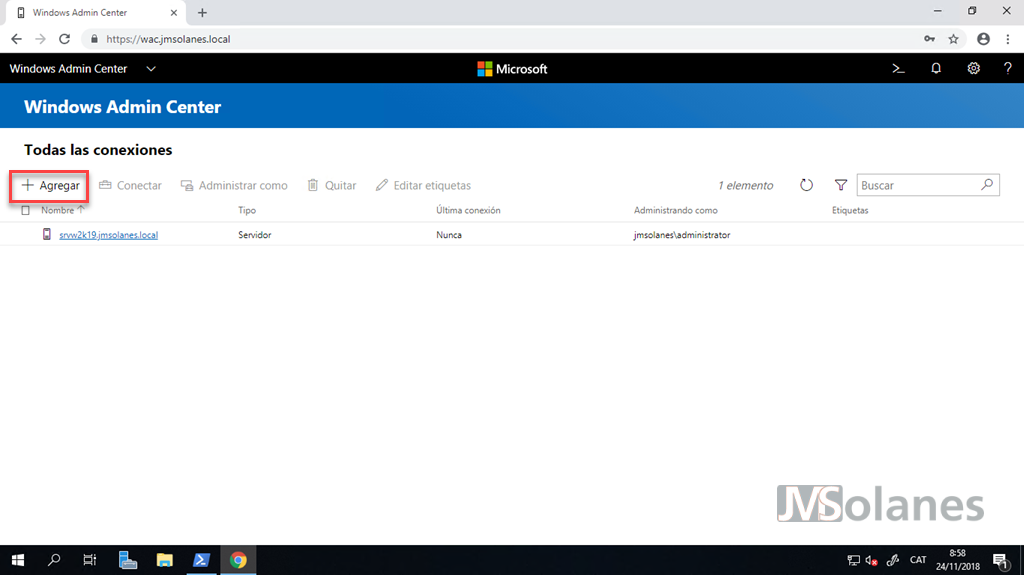
Task: Open Server Manager from taskbar
Action: tap(127, 560)
